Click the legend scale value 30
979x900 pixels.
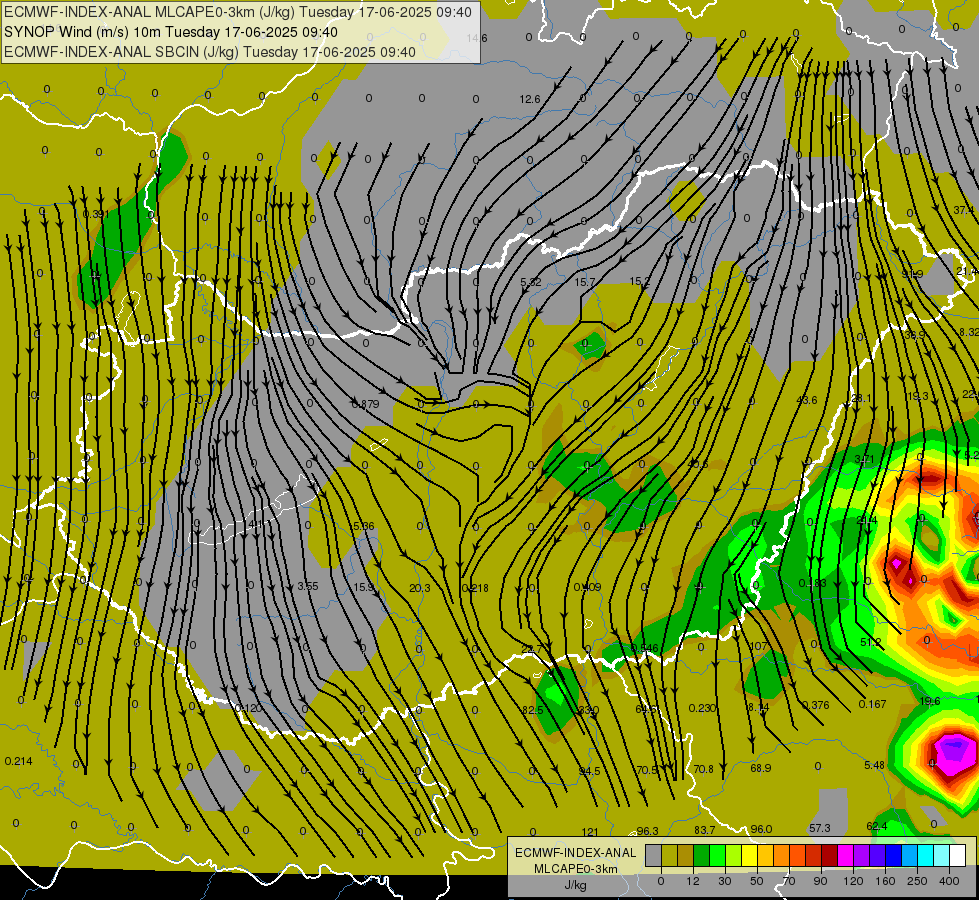[x=724, y=881]
